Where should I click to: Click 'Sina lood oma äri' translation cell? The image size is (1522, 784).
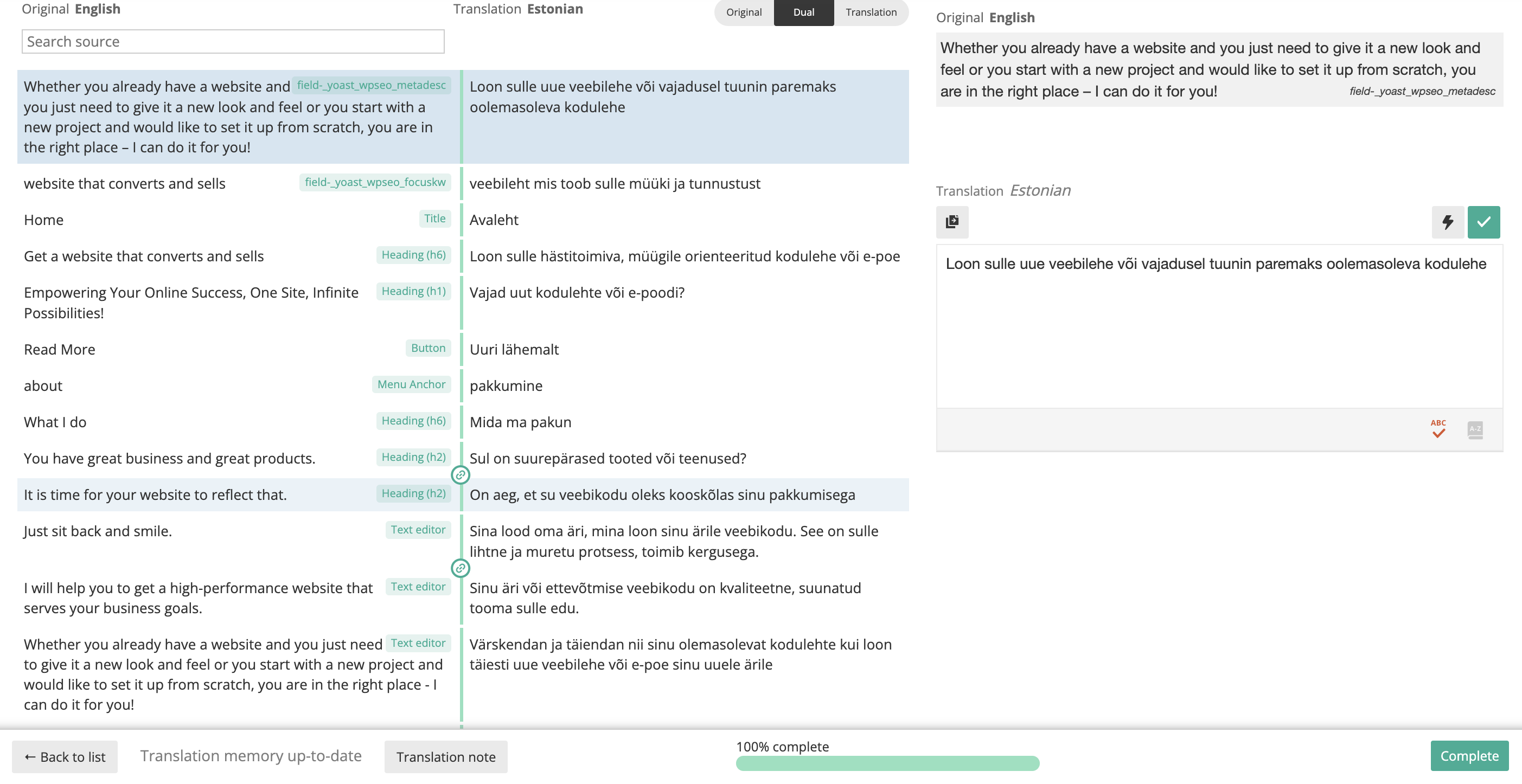point(686,541)
